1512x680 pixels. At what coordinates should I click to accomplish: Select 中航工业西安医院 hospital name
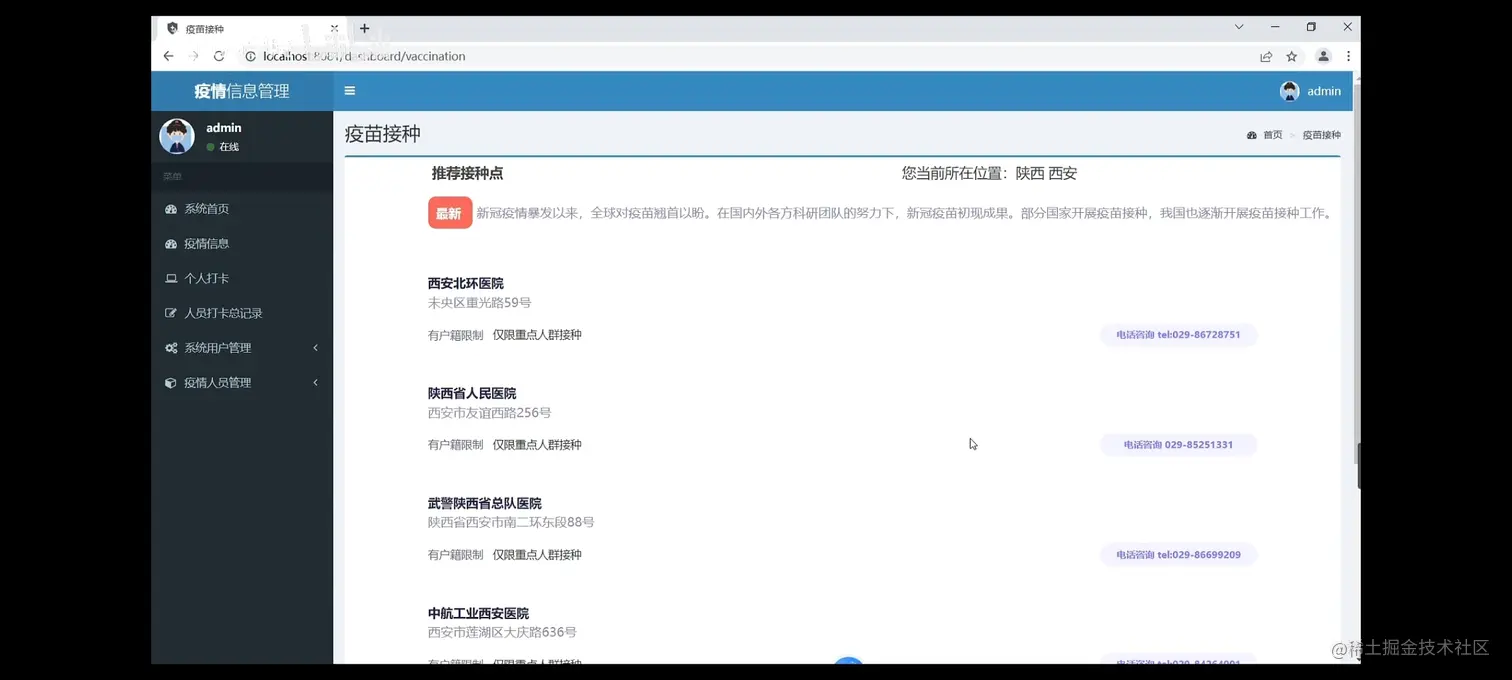pos(478,614)
